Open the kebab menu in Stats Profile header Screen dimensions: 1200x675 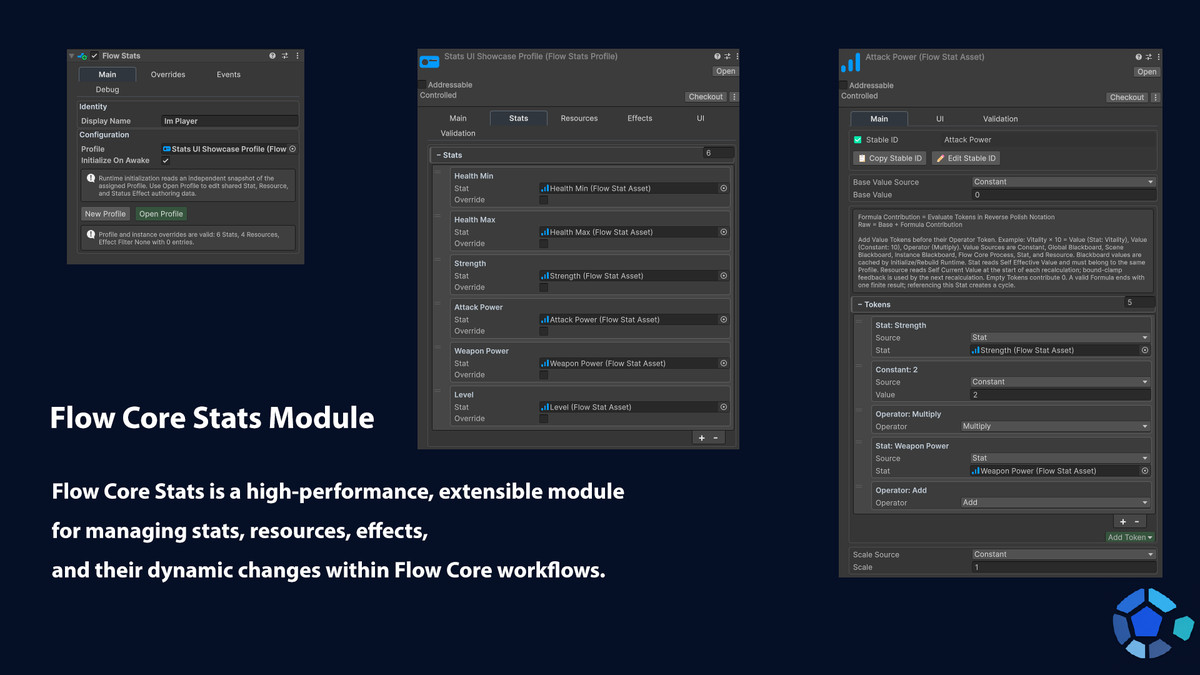(737, 57)
